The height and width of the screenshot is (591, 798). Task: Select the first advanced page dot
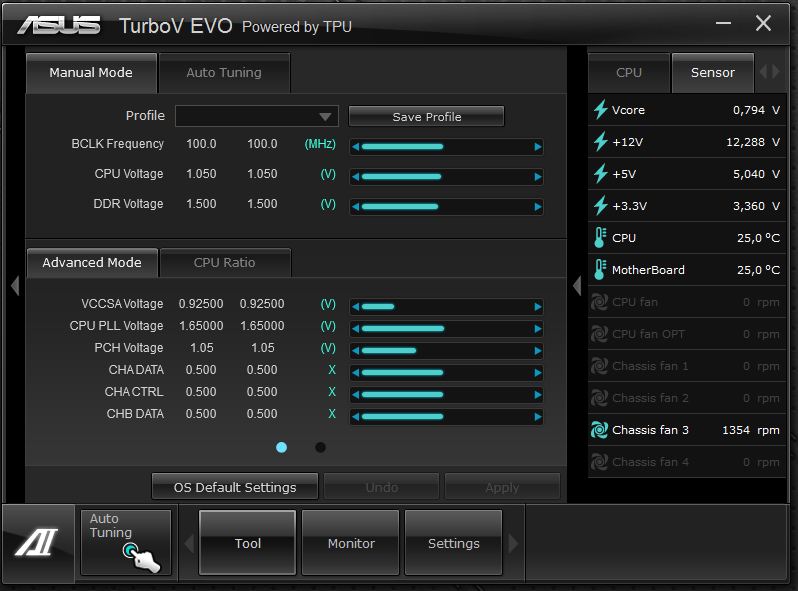coord(281,447)
